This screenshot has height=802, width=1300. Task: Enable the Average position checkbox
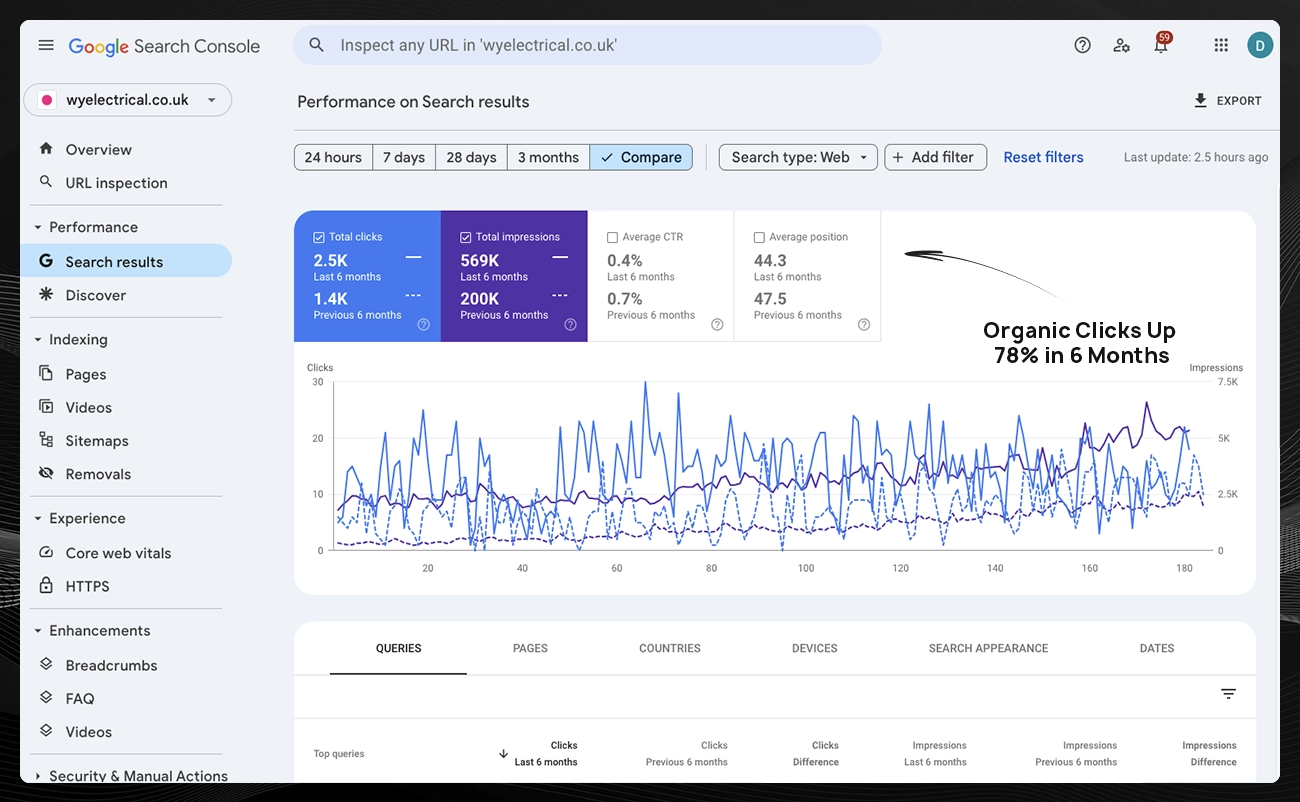tap(758, 236)
